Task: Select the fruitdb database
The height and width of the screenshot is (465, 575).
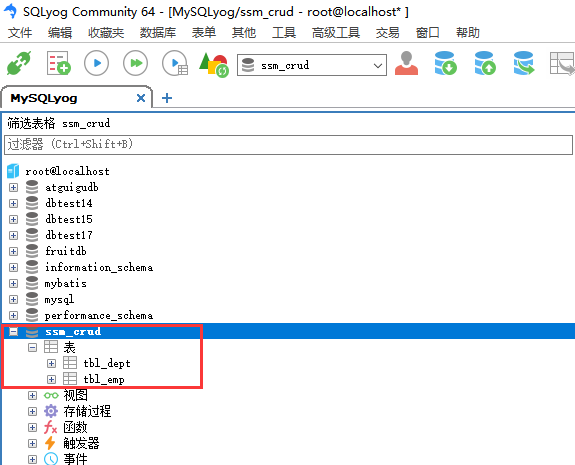Action: coord(66,251)
